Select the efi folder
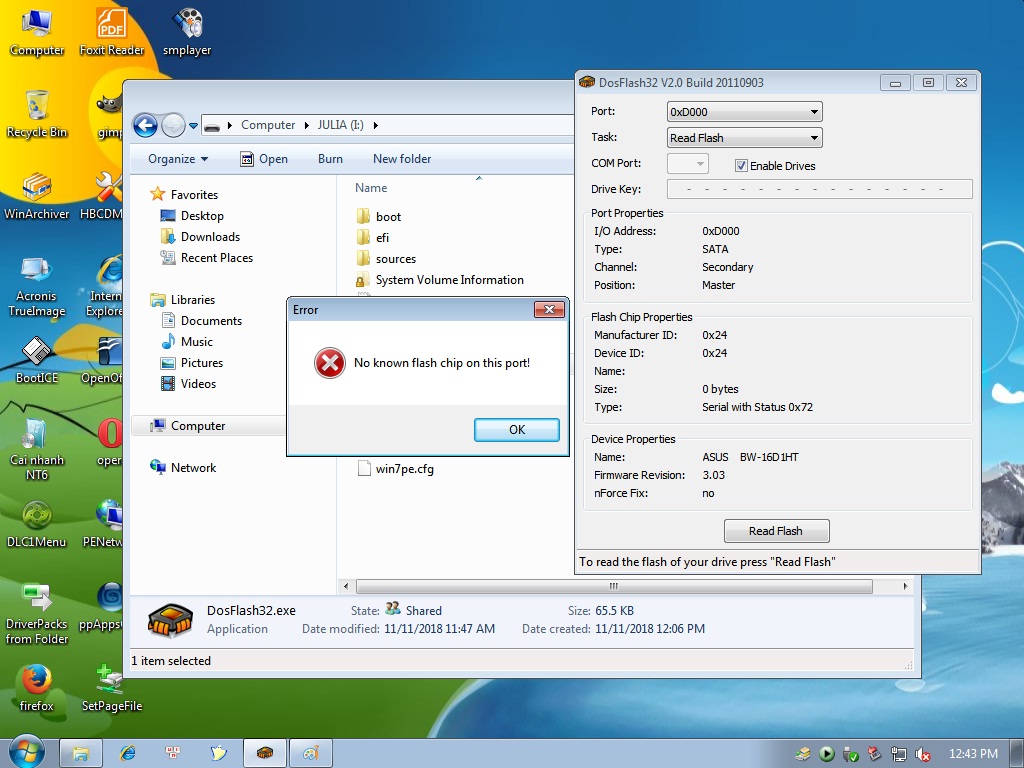 [x=373, y=238]
